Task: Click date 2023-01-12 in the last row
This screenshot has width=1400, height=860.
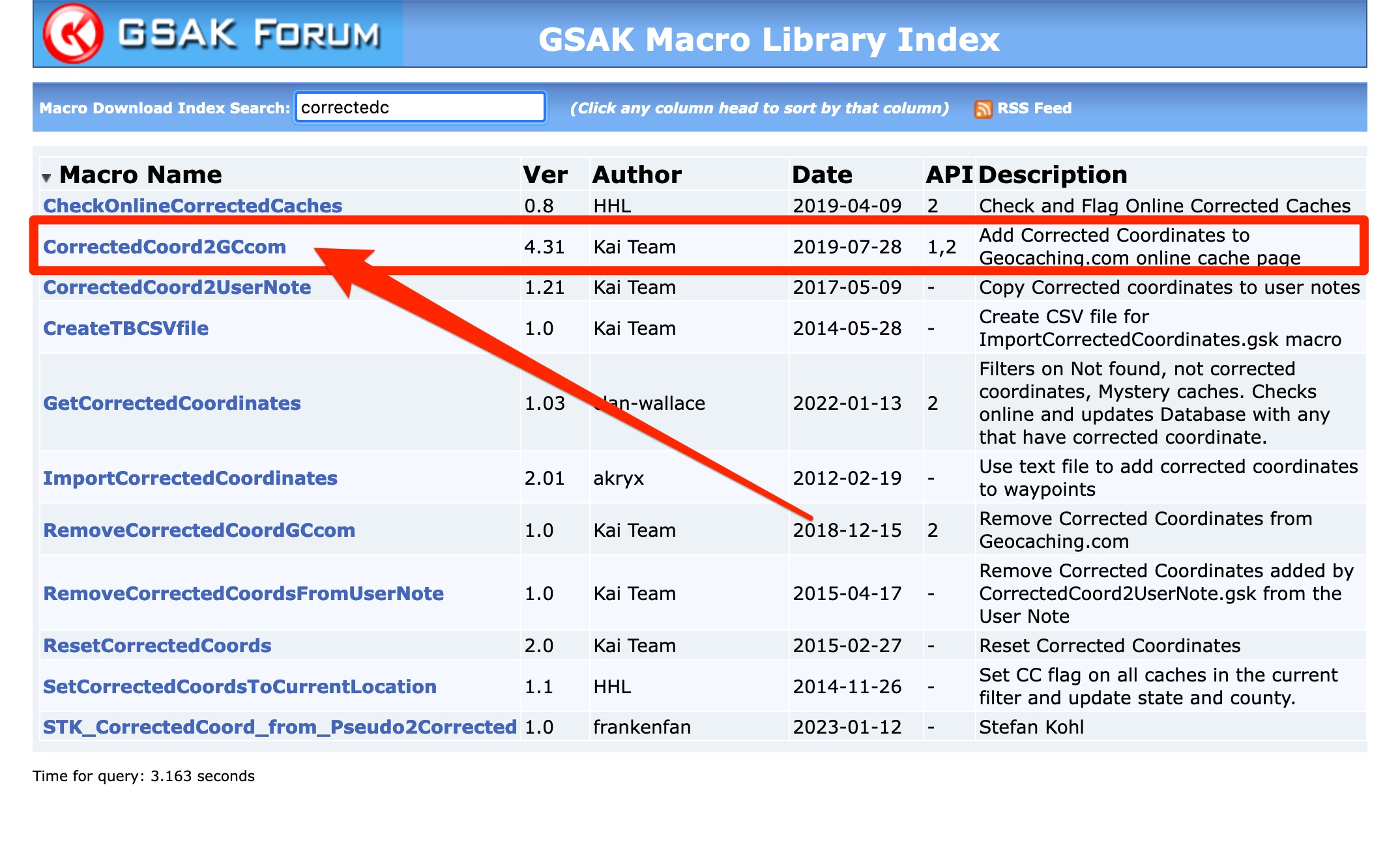Action: click(x=847, y=727)
